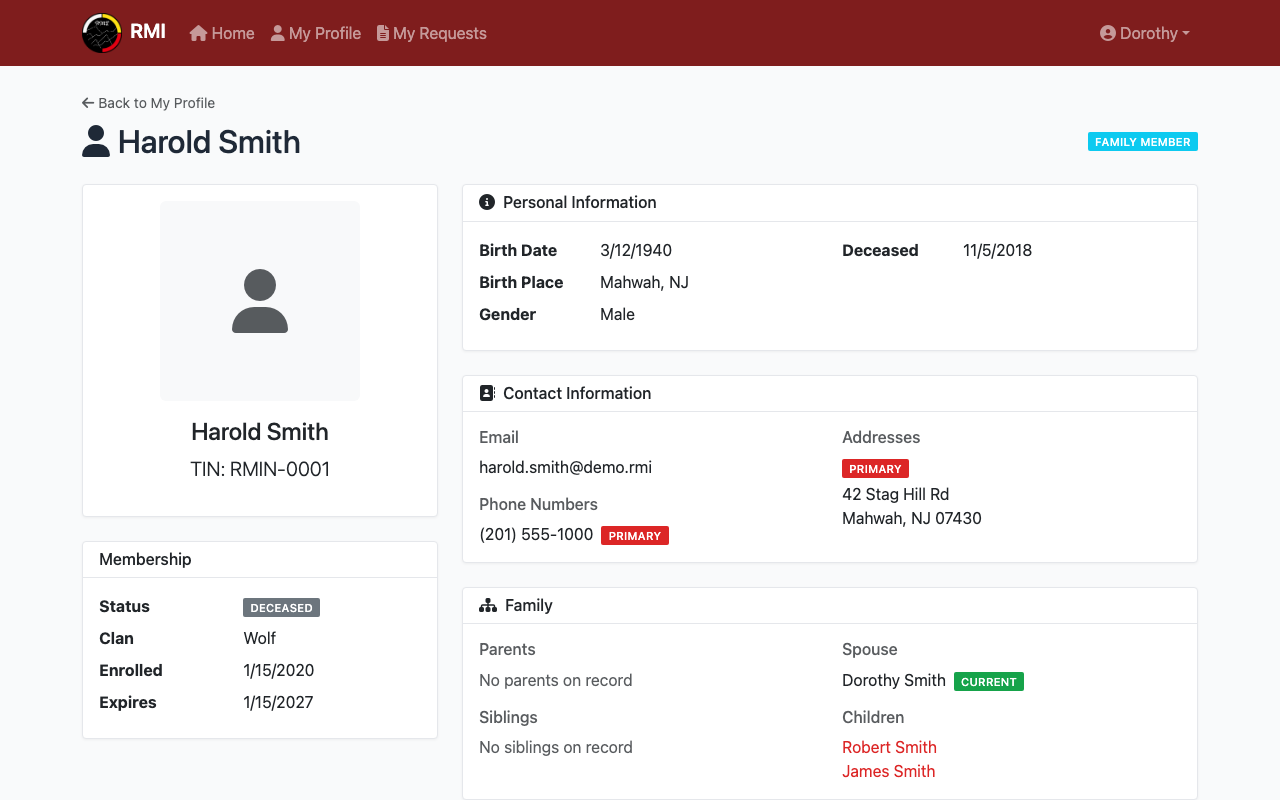Viewport: 1280px width, 800px height.
Task: Click the person icon beside Harold Smith heading
Action: [x=95, y=141]
